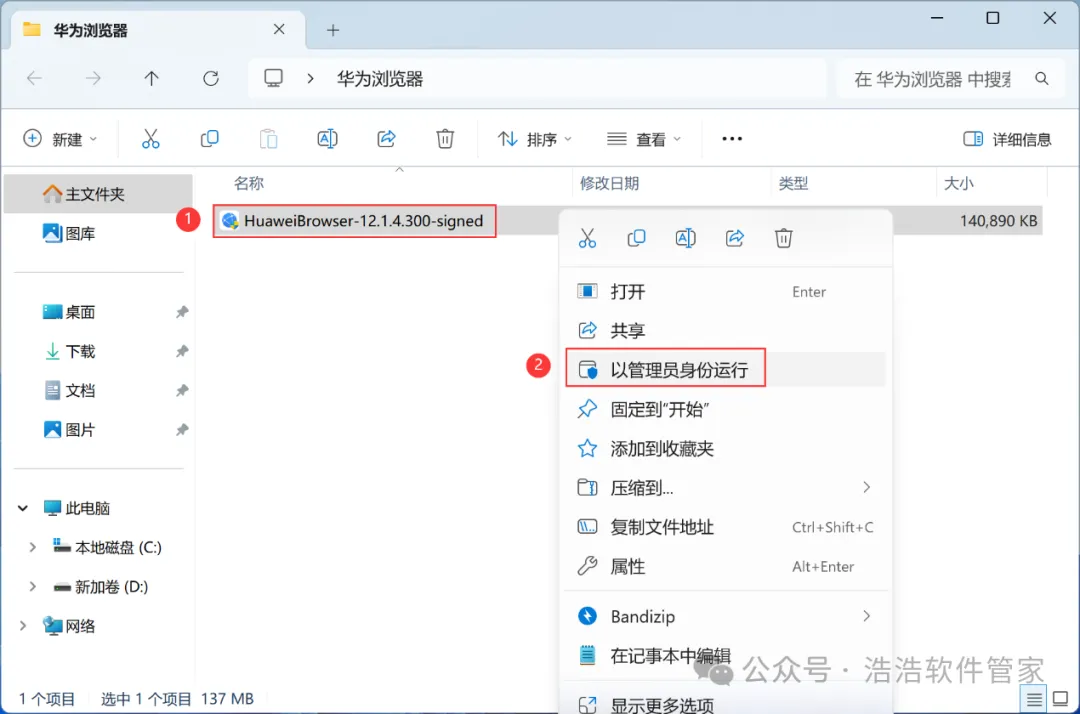Click the Copy icon in the toolbar
Screen dimensions: 1080x714
tap(209, 139)
